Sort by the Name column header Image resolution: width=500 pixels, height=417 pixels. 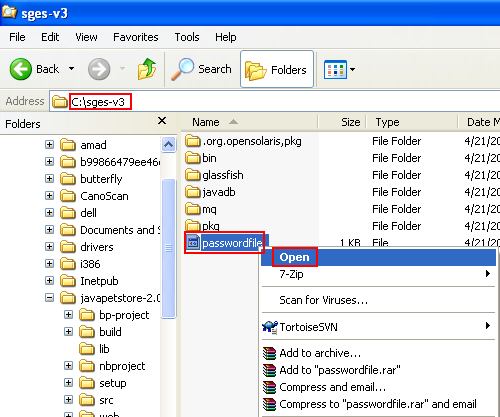click(x=249, y=122)
